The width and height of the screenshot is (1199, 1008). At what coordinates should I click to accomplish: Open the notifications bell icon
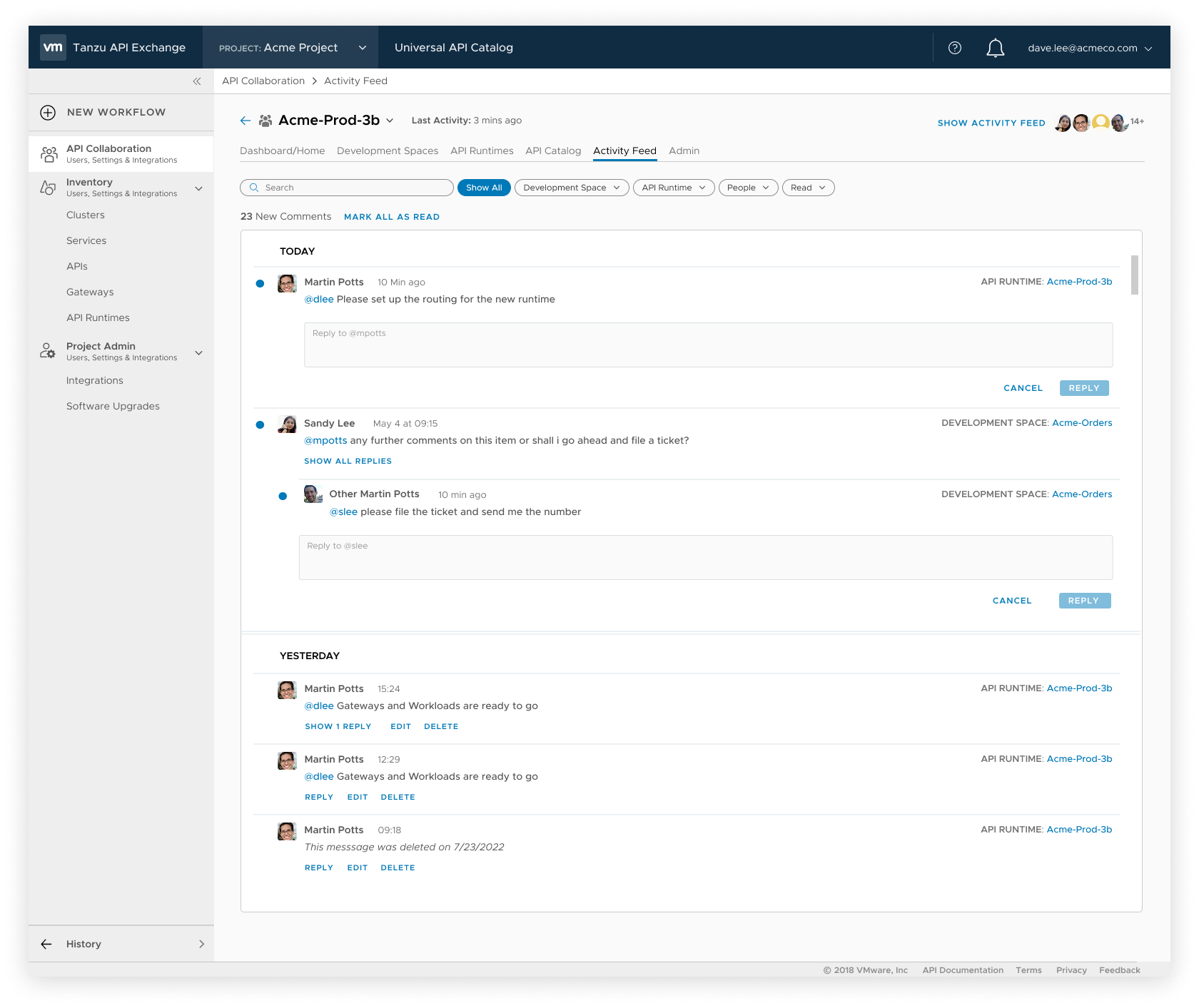pyautogui.click(x=996, y=48)
